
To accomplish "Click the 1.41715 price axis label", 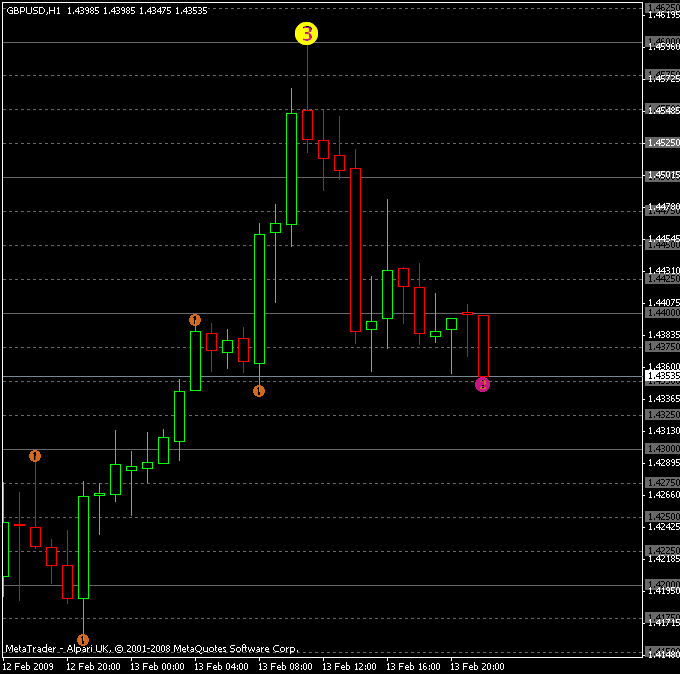I will click(x=664, y=623).
